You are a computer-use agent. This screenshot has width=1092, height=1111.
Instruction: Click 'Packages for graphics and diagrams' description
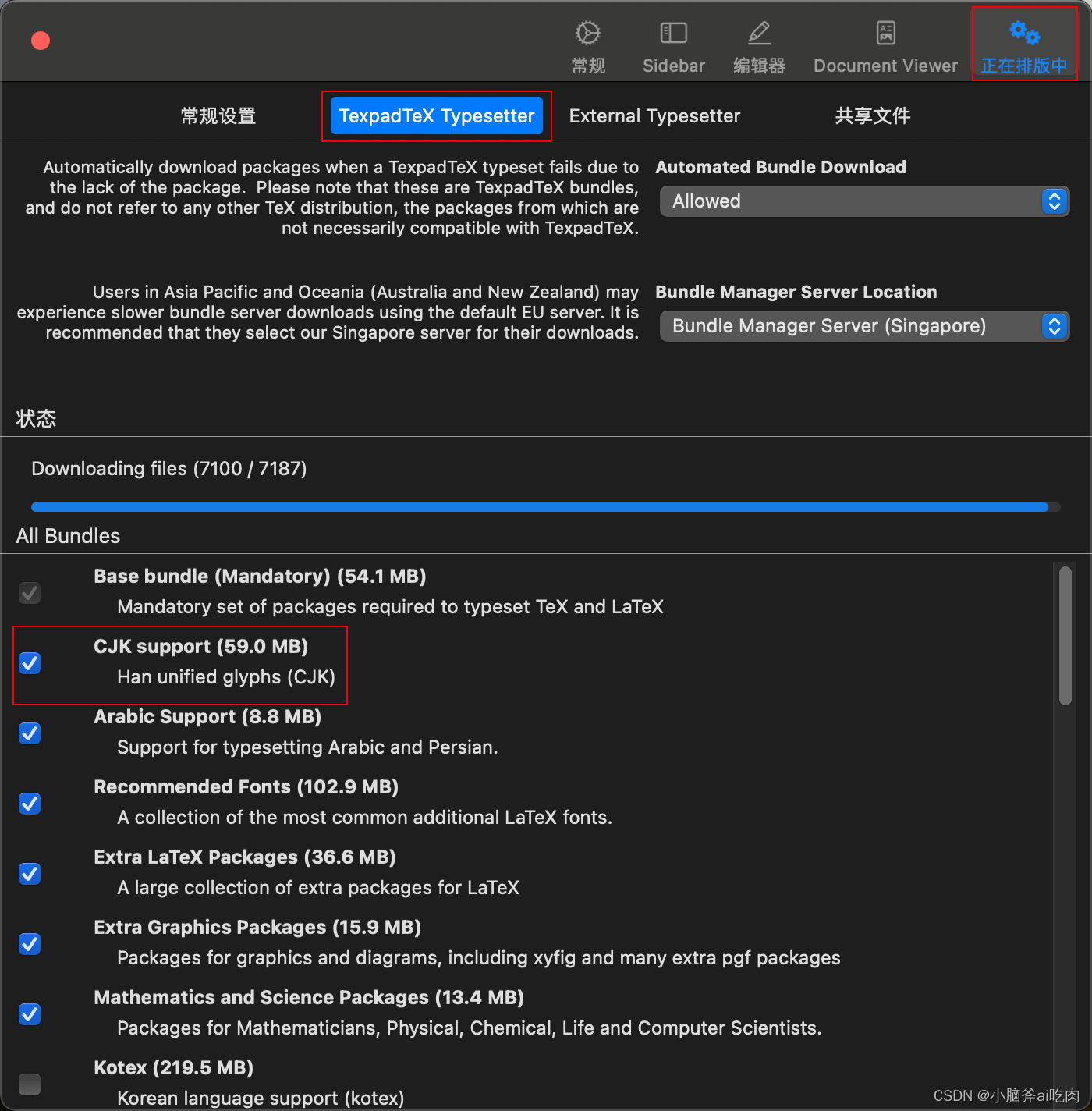(479, 958)
